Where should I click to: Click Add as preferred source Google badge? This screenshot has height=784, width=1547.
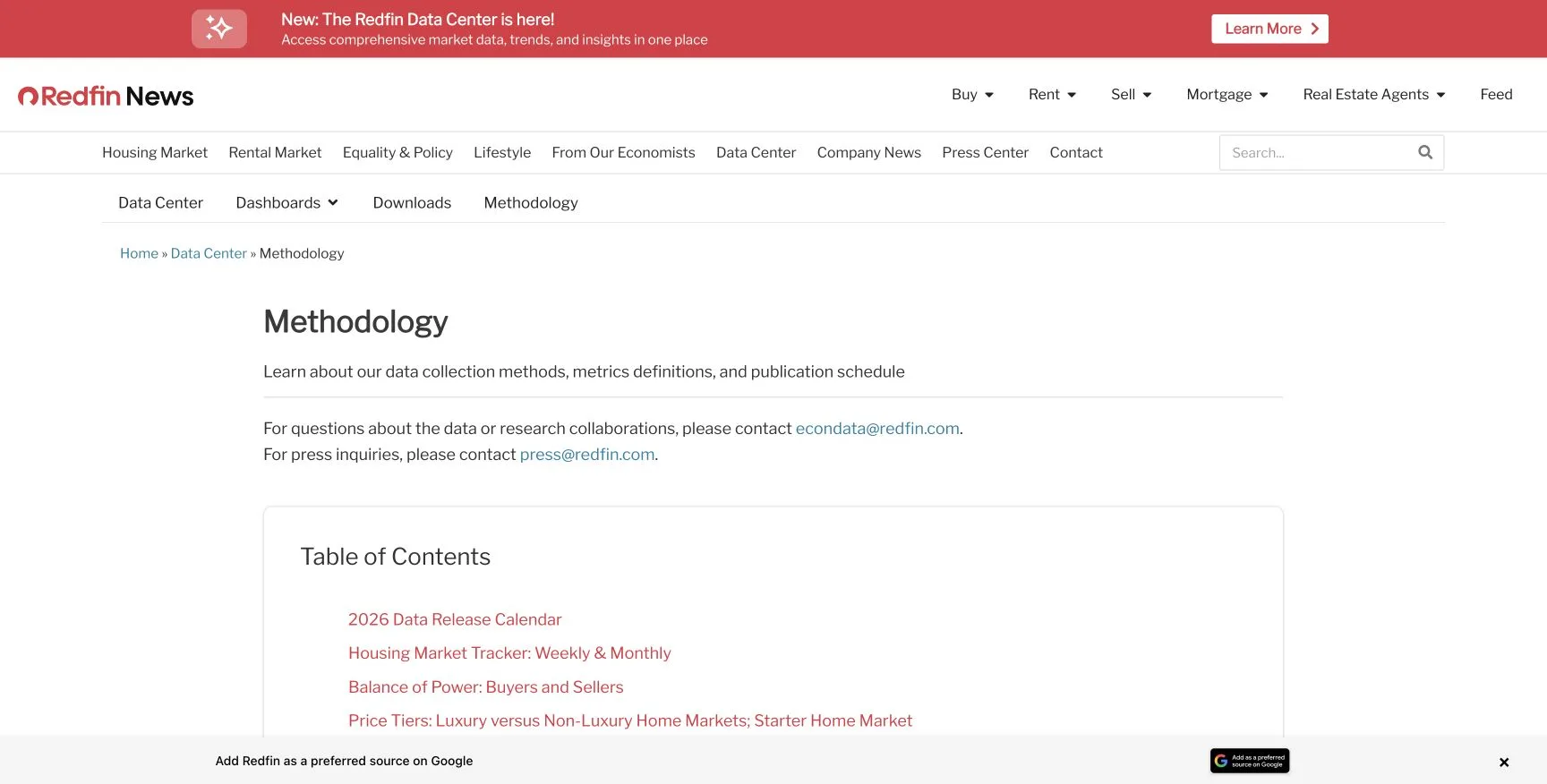[1250, 761]
